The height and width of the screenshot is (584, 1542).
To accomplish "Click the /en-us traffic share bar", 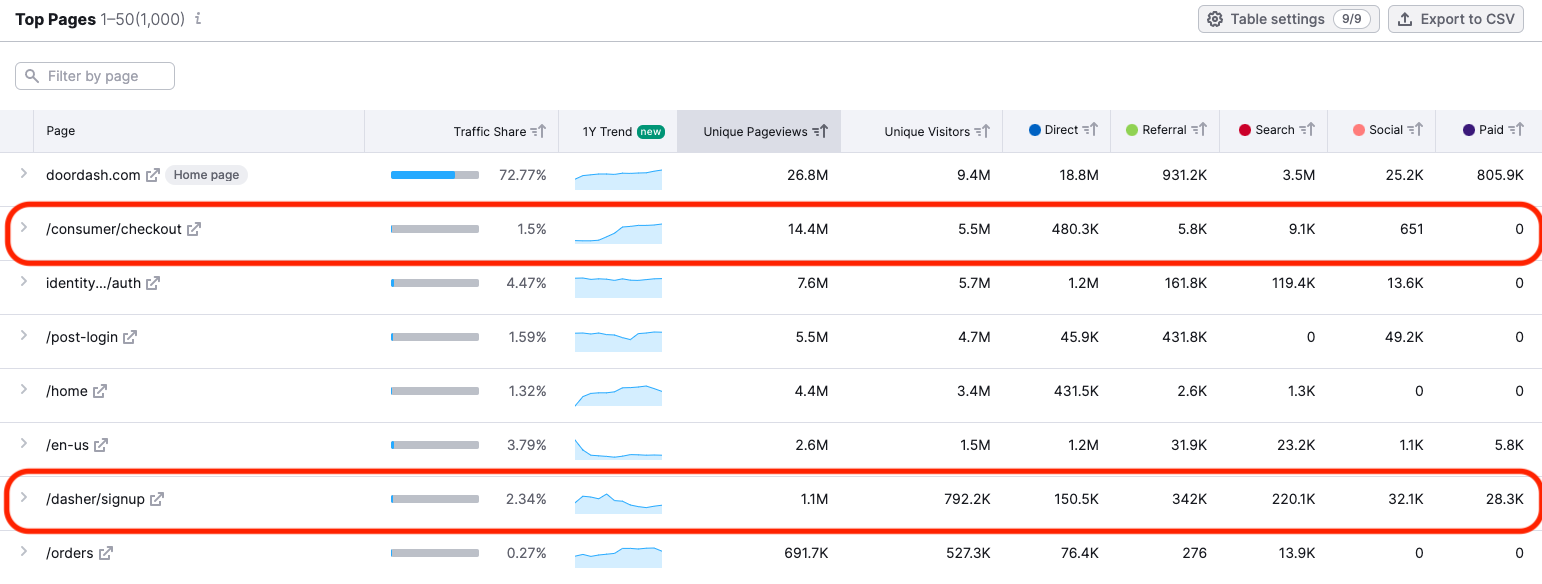I will pyautogui.click(x=435, y=445).
